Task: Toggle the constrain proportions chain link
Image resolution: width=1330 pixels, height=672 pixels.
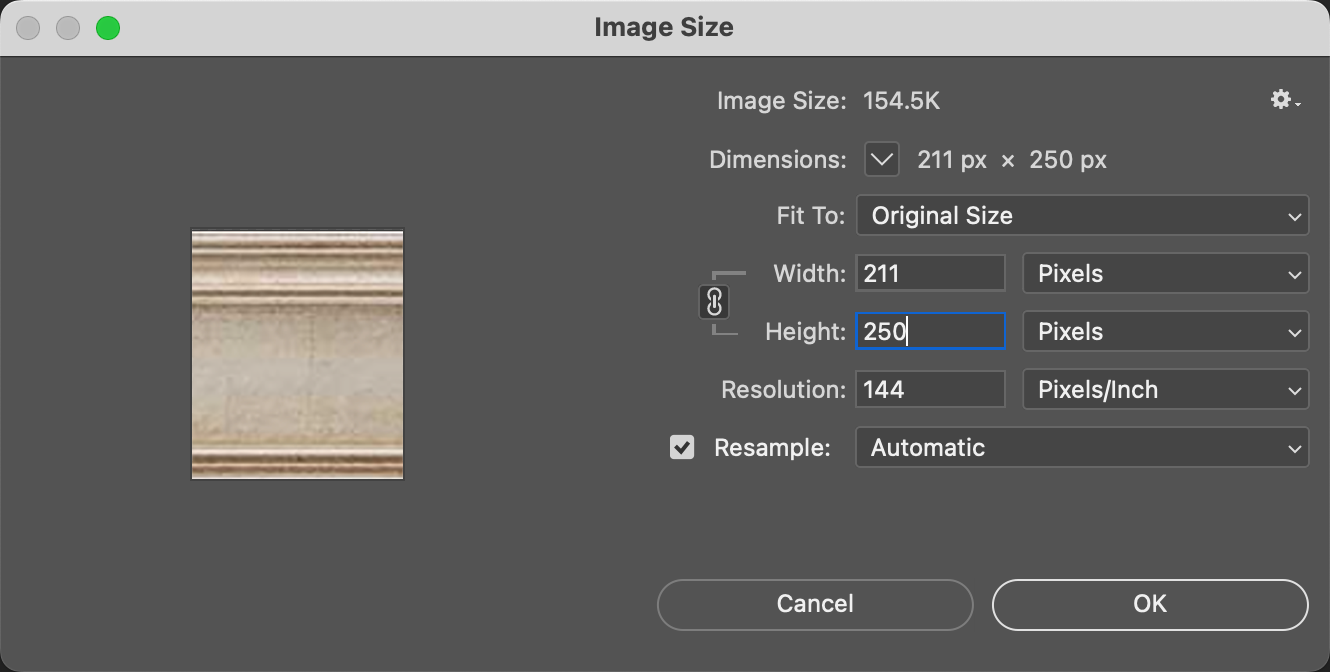Action: tap(714, 302)
